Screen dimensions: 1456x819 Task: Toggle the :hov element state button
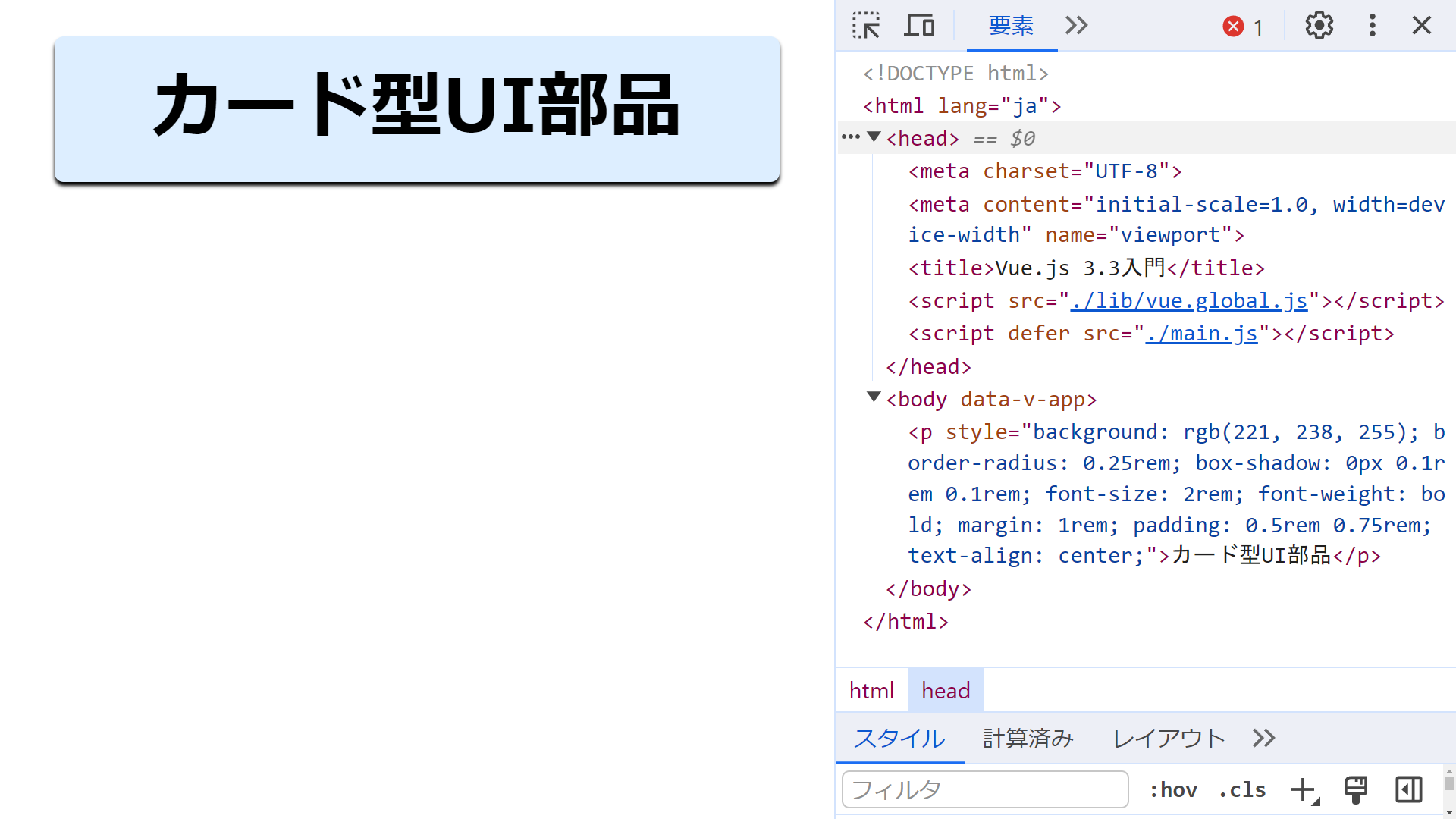(x=1173, y=790)
